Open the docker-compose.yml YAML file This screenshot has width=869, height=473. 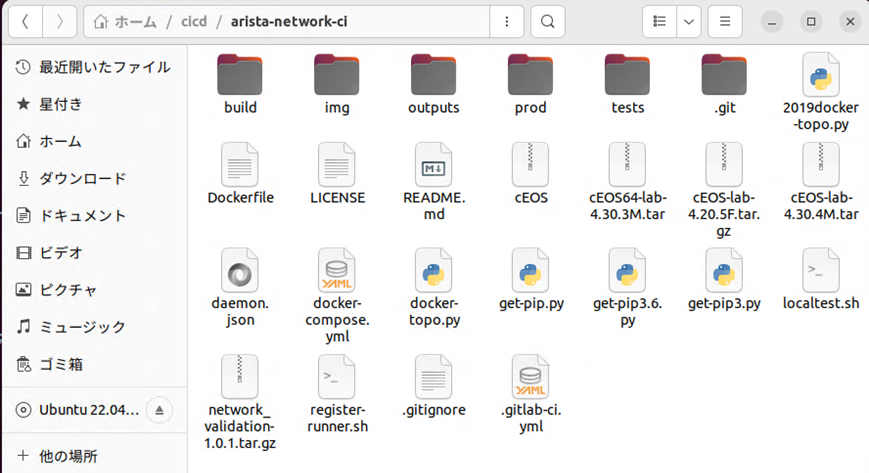coord(337,271)
